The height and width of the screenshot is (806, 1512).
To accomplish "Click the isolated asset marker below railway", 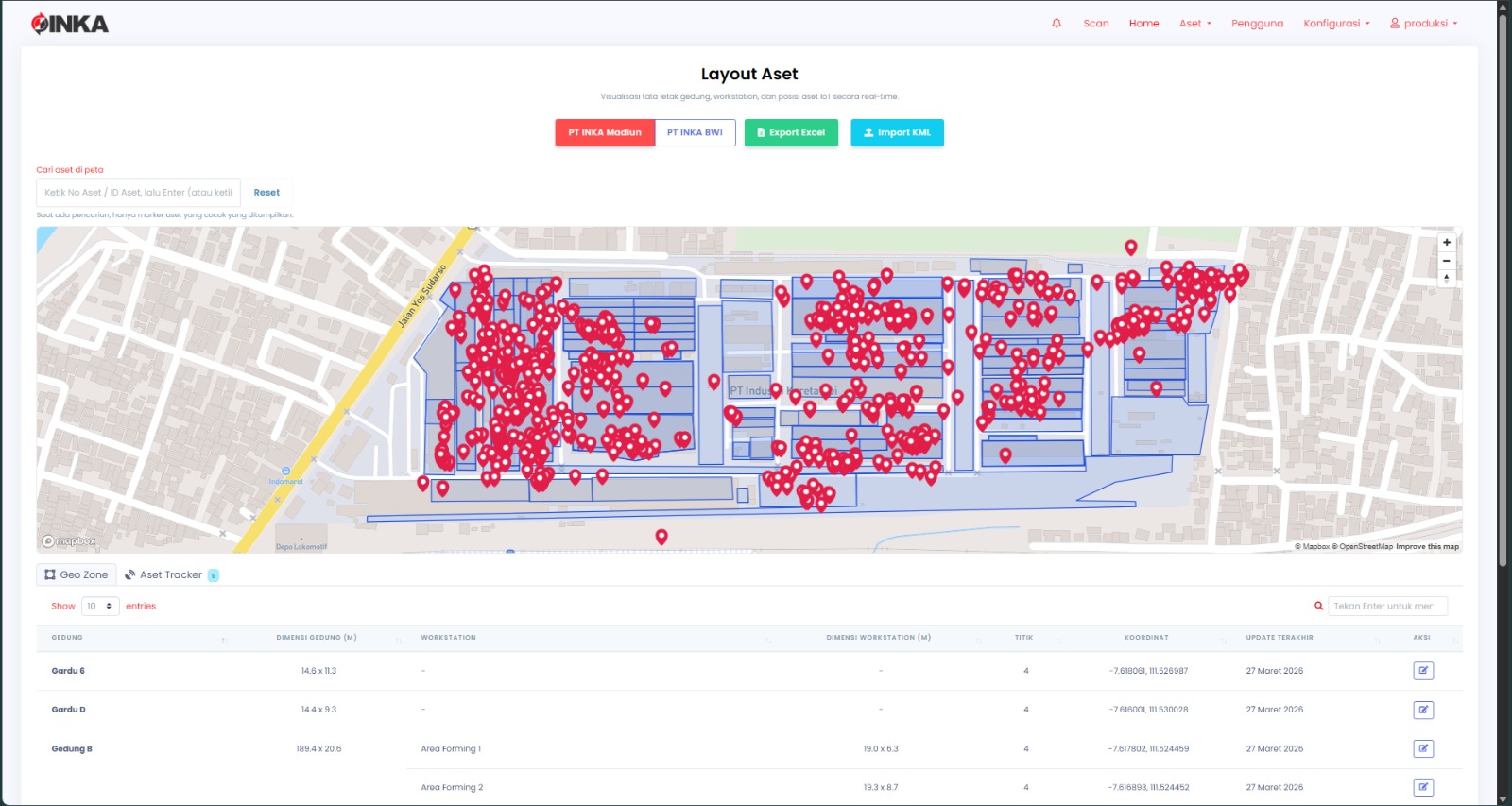I will pos(661,537).
